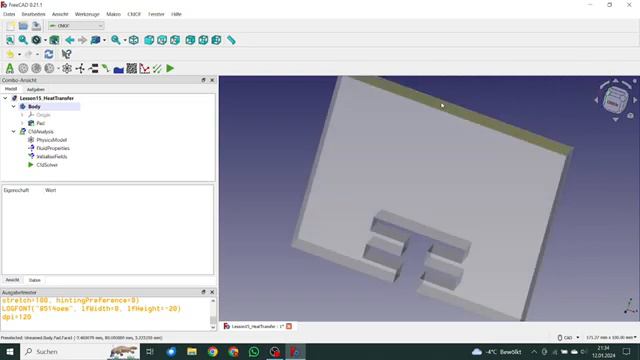Collapse the Body tree node
This screenshot has width=640, height=360.
tap(13, 107)
